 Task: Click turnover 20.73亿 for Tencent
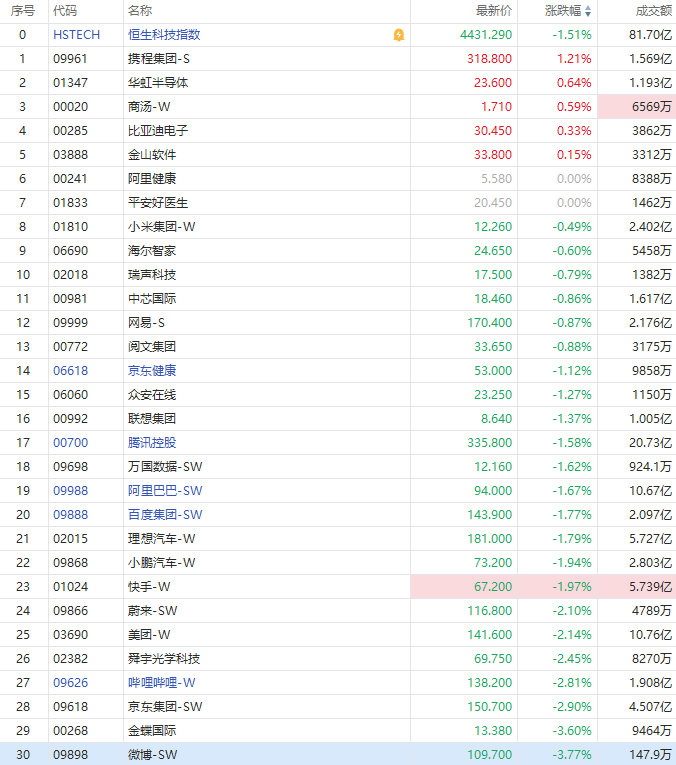pyautogui.click(x=650, y=443)
